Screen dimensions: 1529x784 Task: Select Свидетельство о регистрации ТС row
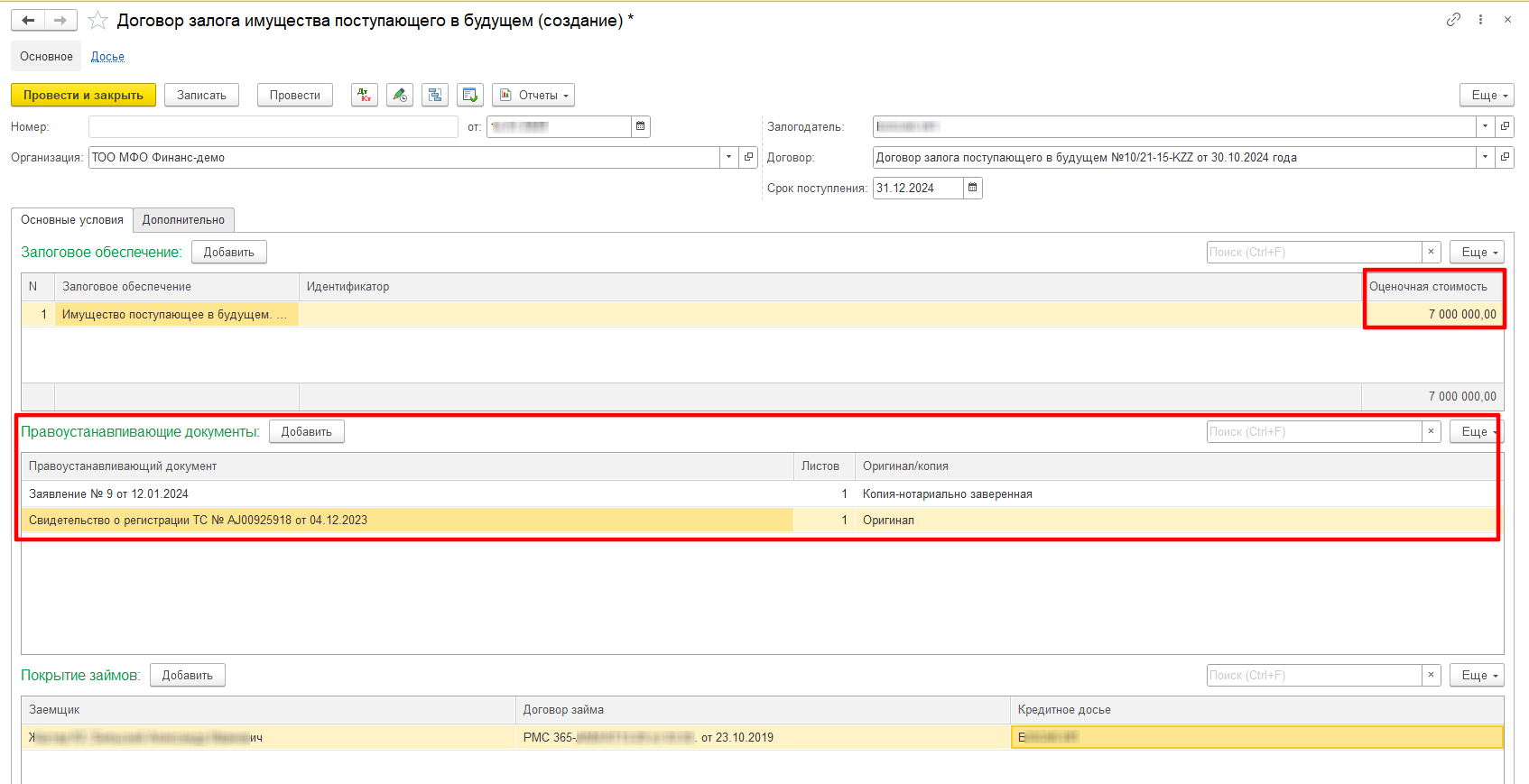[x=407, y=520]
